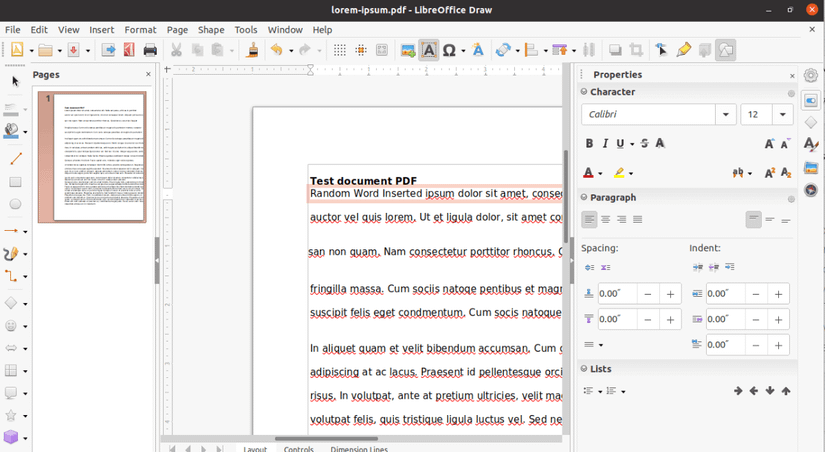Open the Insert Special Character tool

(449, 50)
